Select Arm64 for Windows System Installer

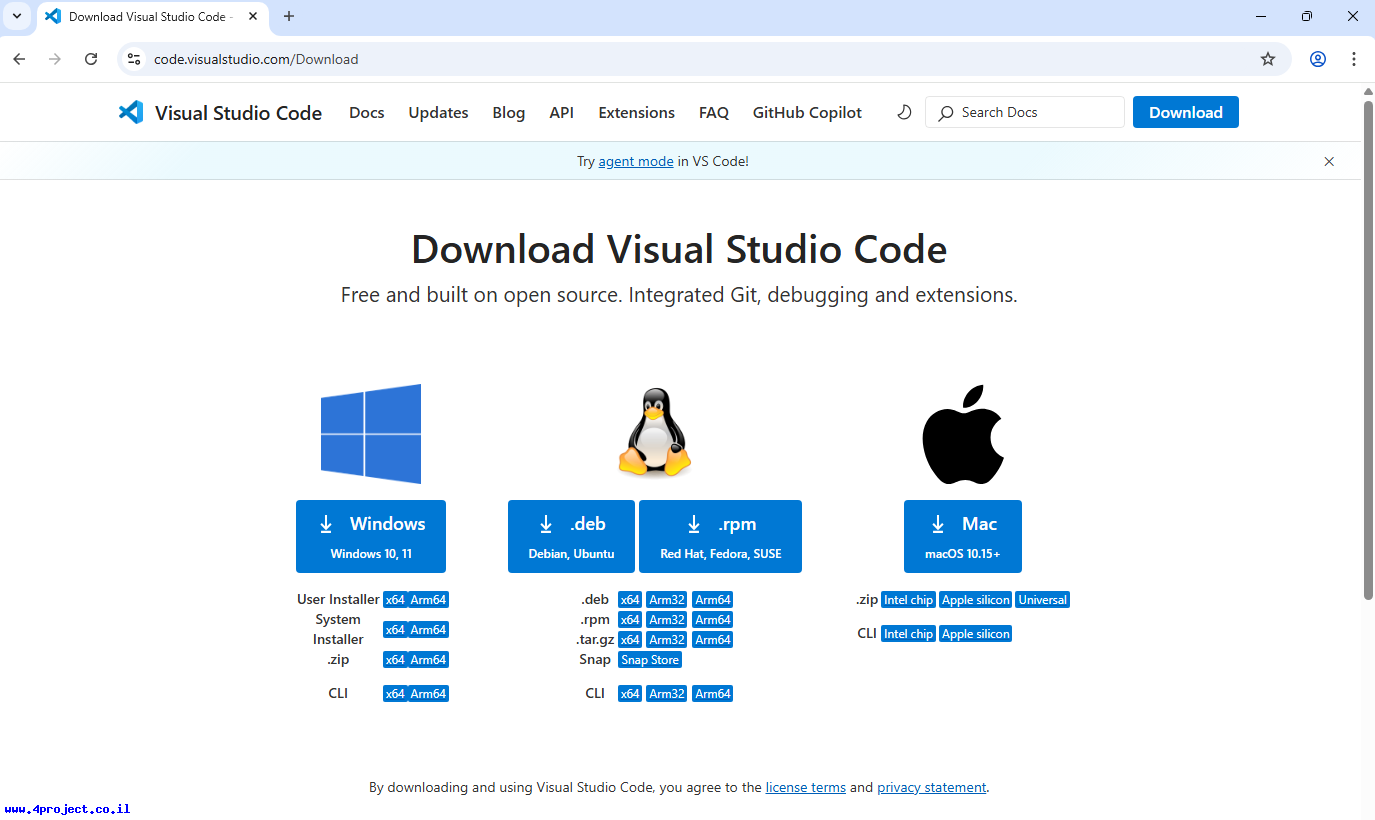(428, 630)
